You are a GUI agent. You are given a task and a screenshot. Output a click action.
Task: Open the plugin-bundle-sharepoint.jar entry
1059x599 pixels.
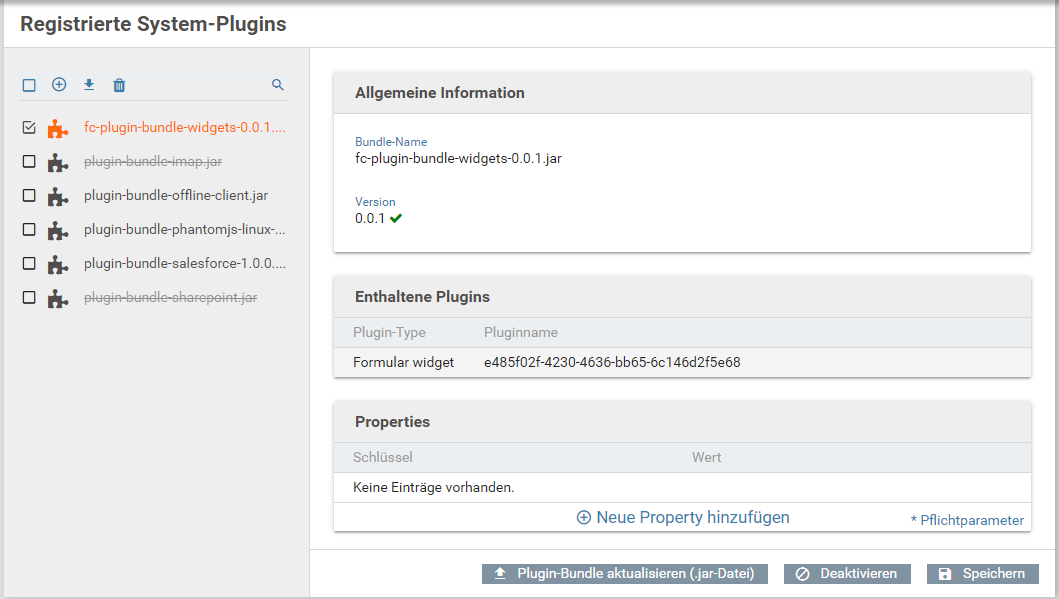tap(170, 298)
